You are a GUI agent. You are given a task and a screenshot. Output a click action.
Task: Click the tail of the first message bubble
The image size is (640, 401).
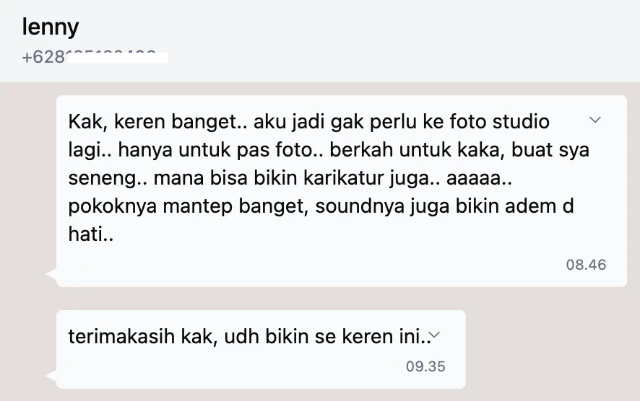click(51, 274)
